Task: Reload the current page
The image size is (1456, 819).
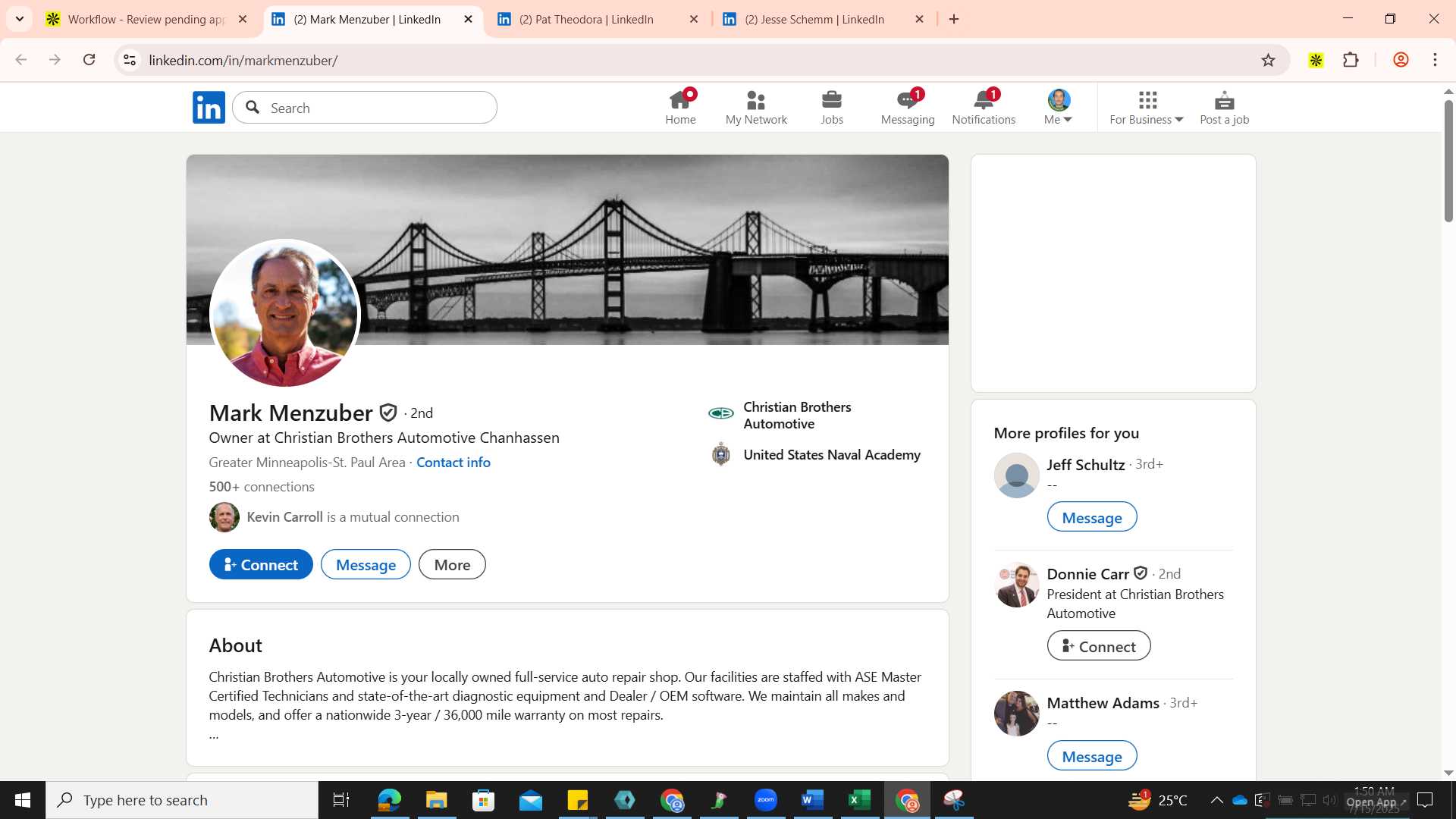Action: (x=89, y=60)
